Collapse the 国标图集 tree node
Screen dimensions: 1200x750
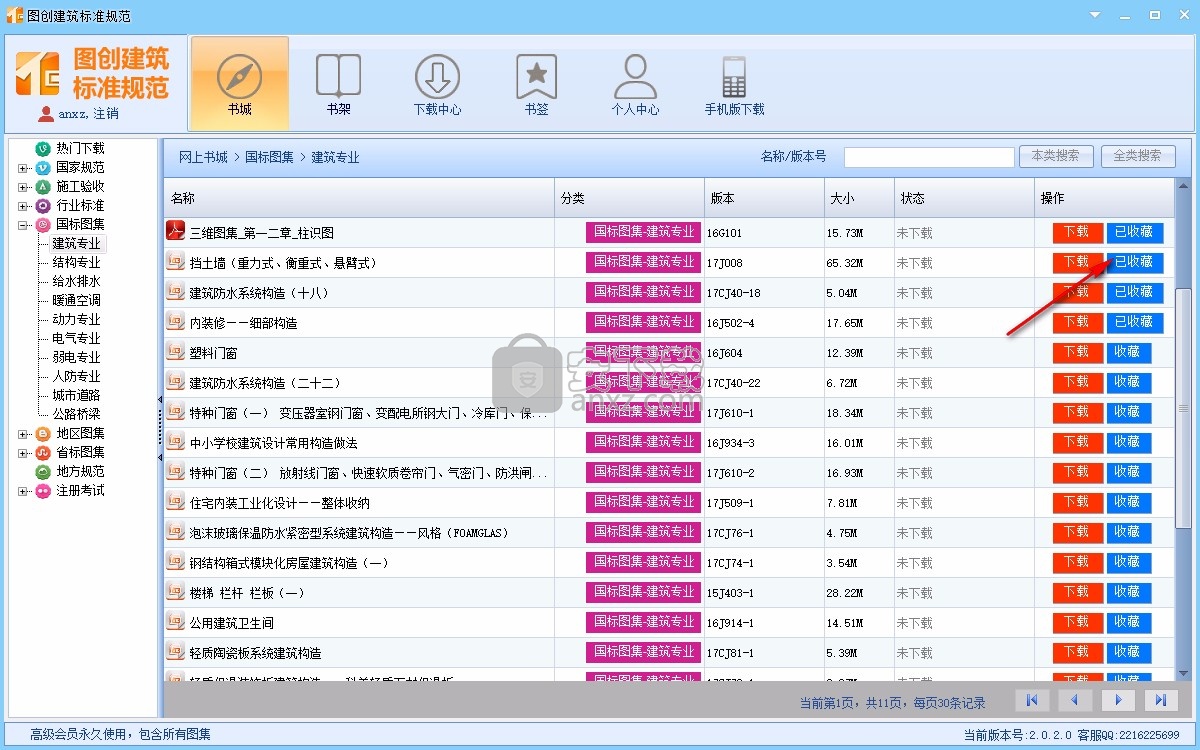(23, 225)
